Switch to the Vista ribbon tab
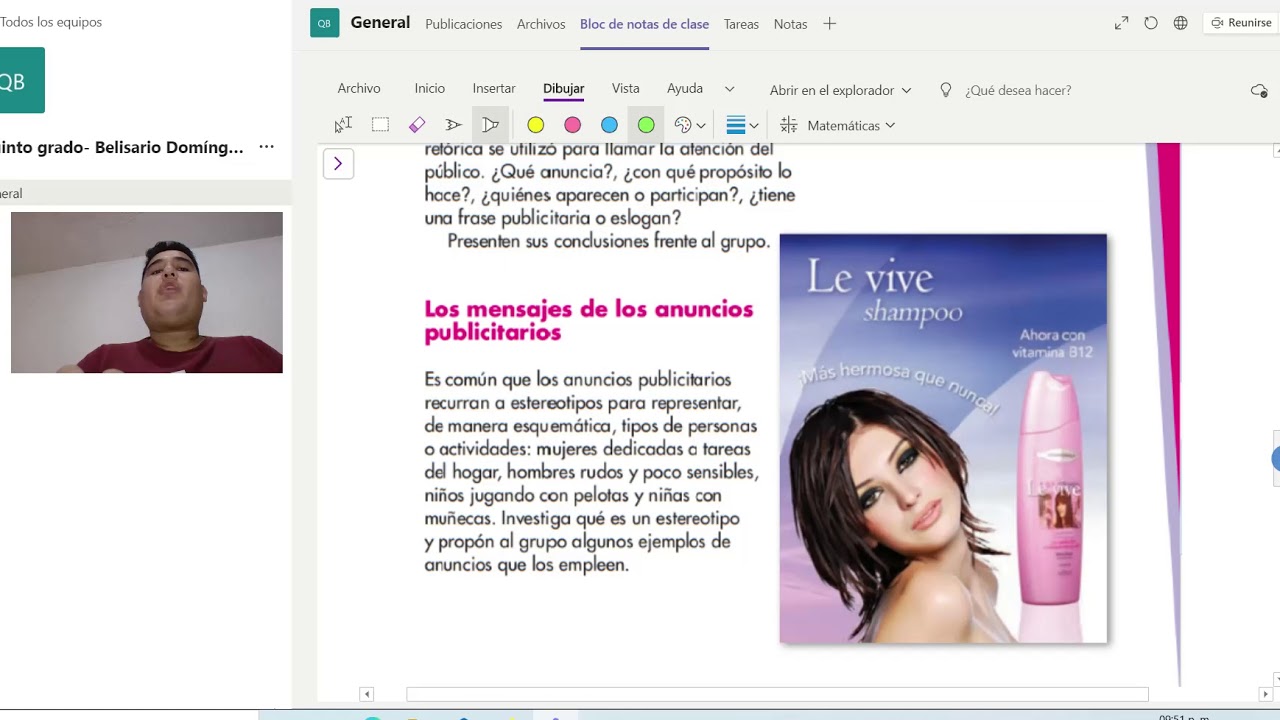 (x=626, y=89)
